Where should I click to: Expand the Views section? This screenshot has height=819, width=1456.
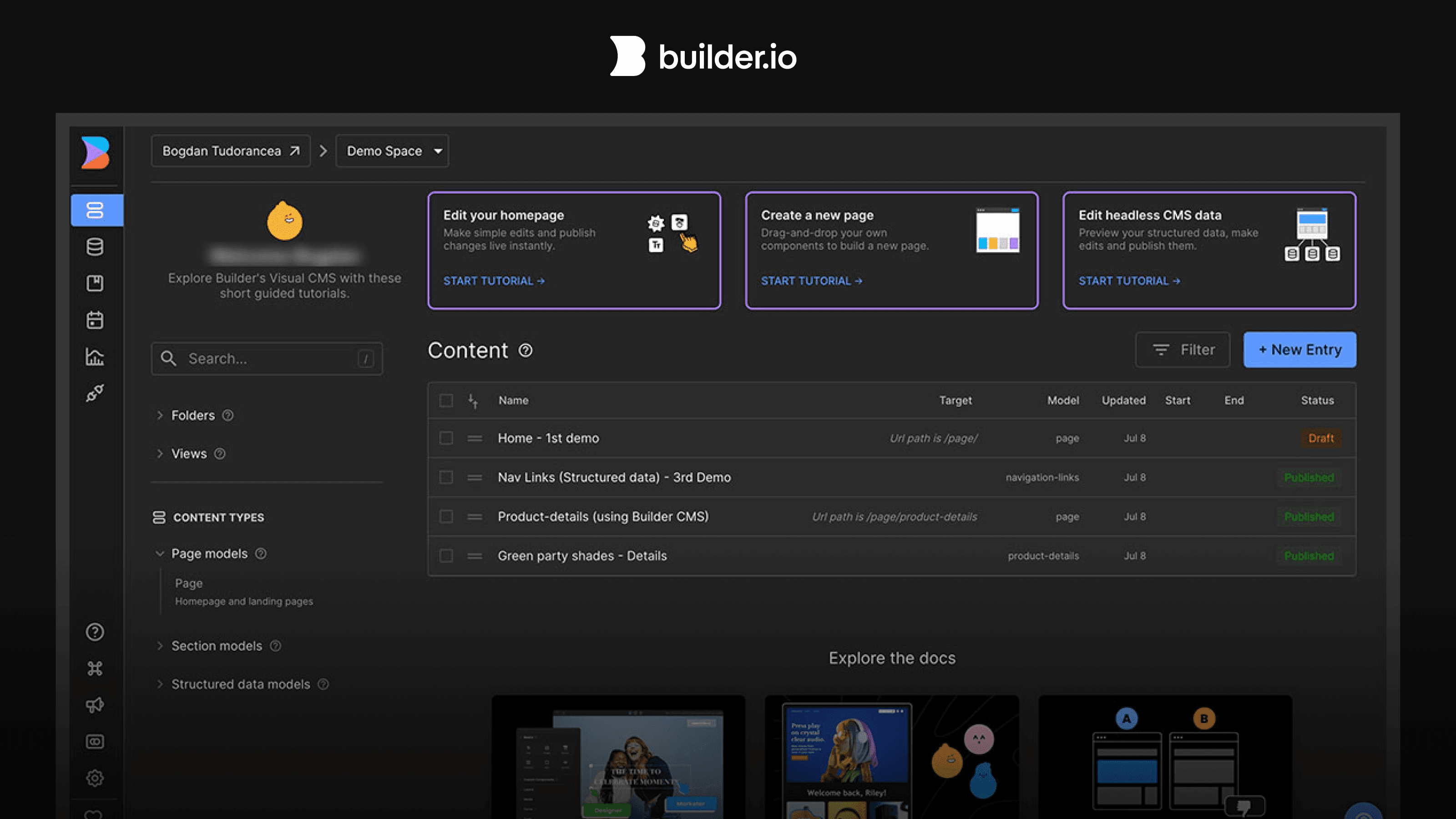[160, 454]
